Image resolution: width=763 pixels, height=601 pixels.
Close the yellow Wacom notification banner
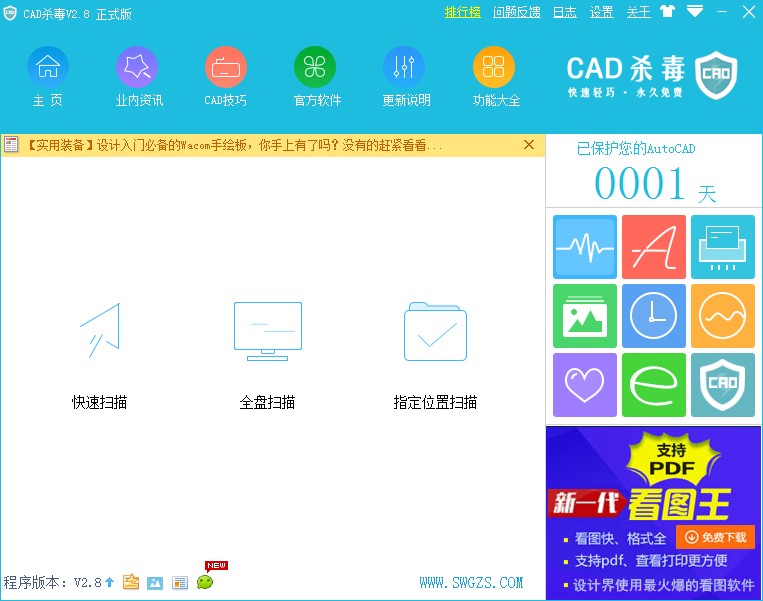[529, 145]
